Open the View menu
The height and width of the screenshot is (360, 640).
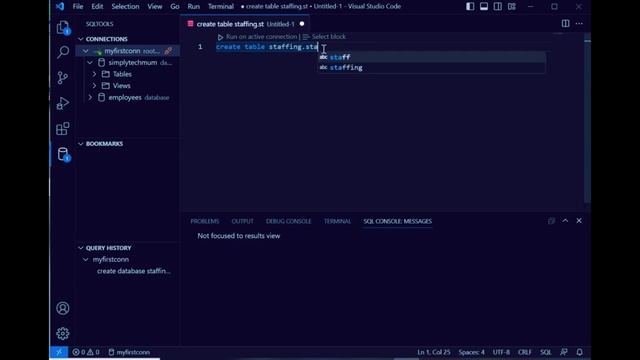point(155,7)
